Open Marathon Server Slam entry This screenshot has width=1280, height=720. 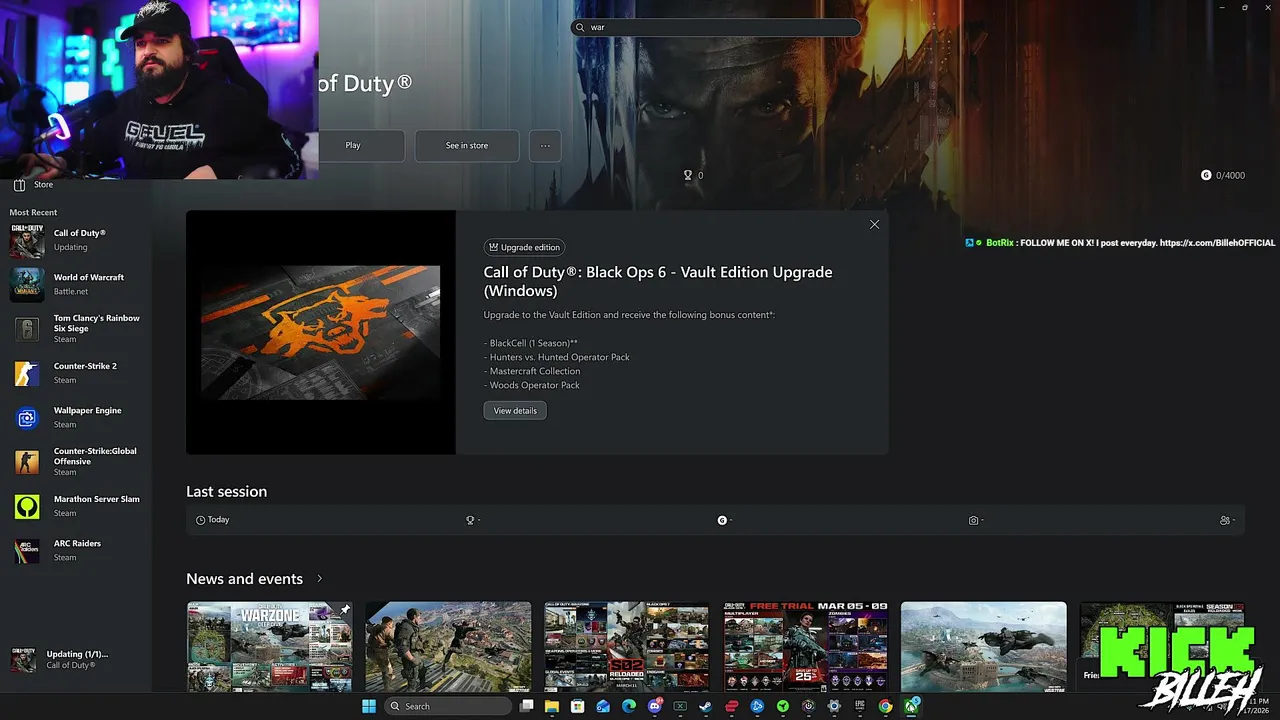76,506
